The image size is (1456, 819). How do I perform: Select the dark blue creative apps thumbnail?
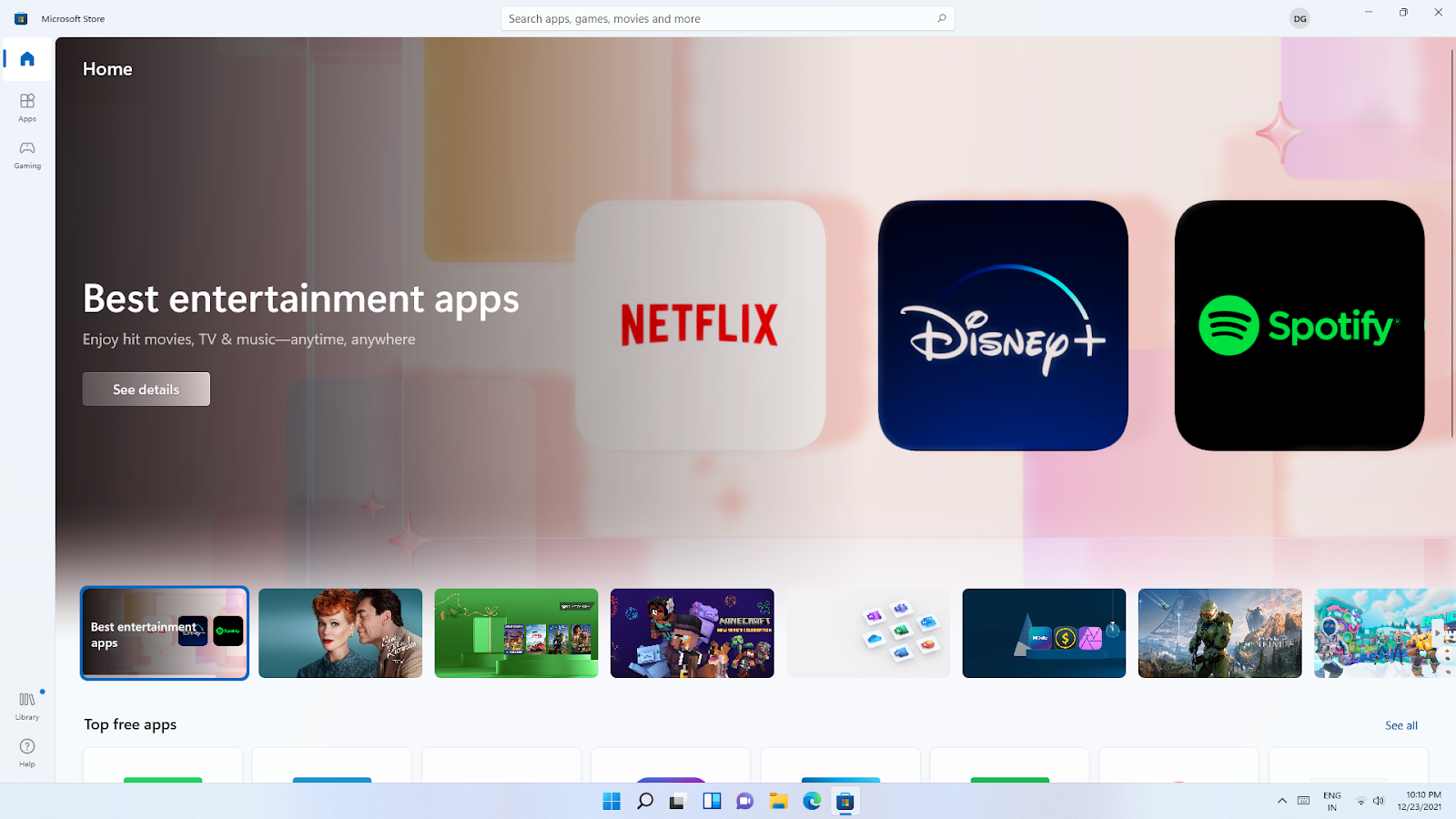pyautogui.click(x=1044, y=633)
